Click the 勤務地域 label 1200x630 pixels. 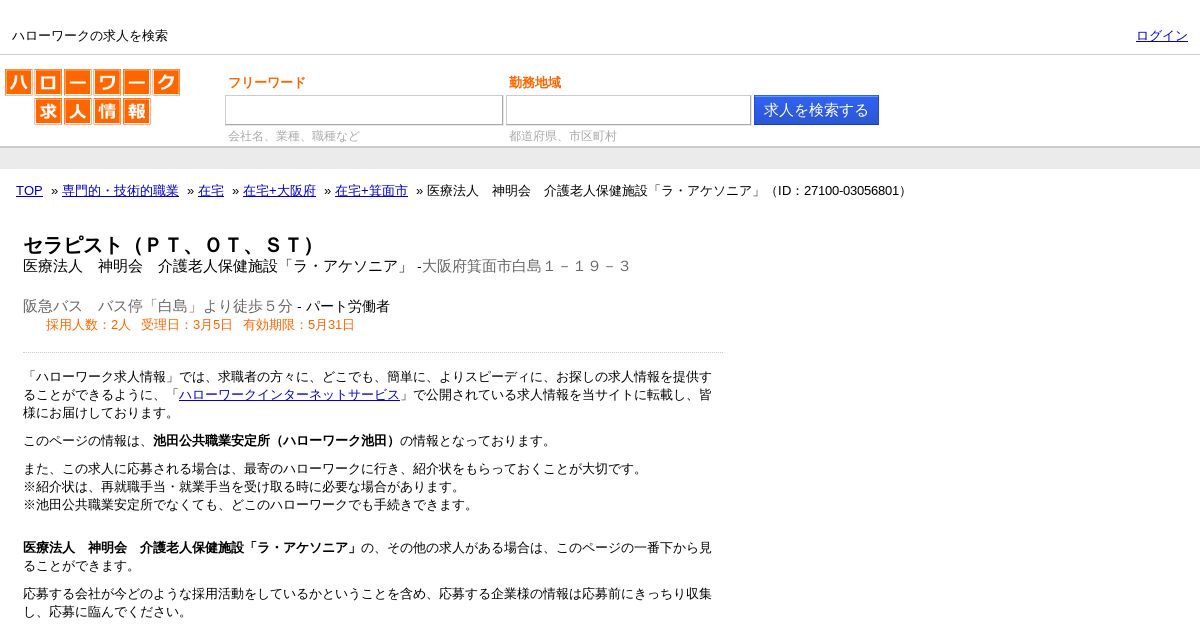point(535,83)
